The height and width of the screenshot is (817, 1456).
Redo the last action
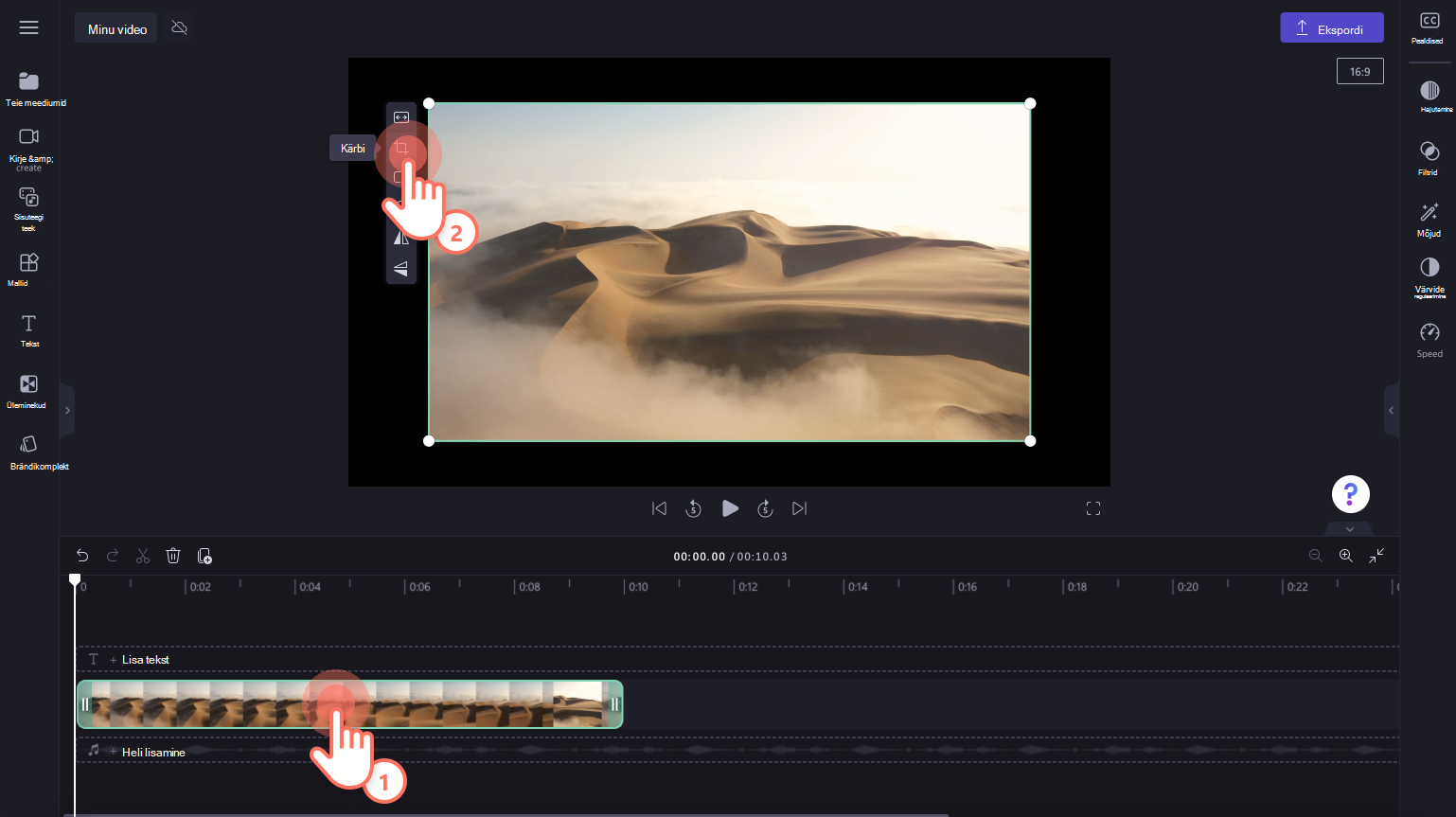coord(113,556)
